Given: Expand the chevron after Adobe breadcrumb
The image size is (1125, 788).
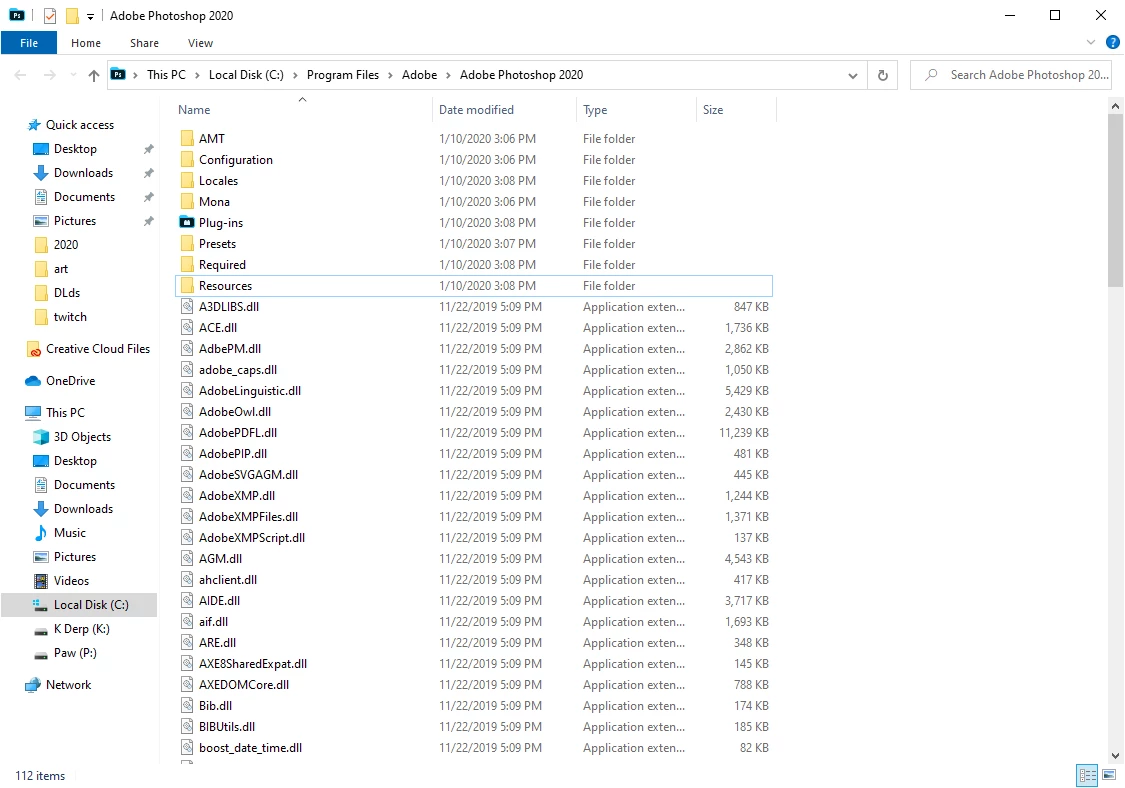Looking at the screenshot, I should [x=448, y=75].
